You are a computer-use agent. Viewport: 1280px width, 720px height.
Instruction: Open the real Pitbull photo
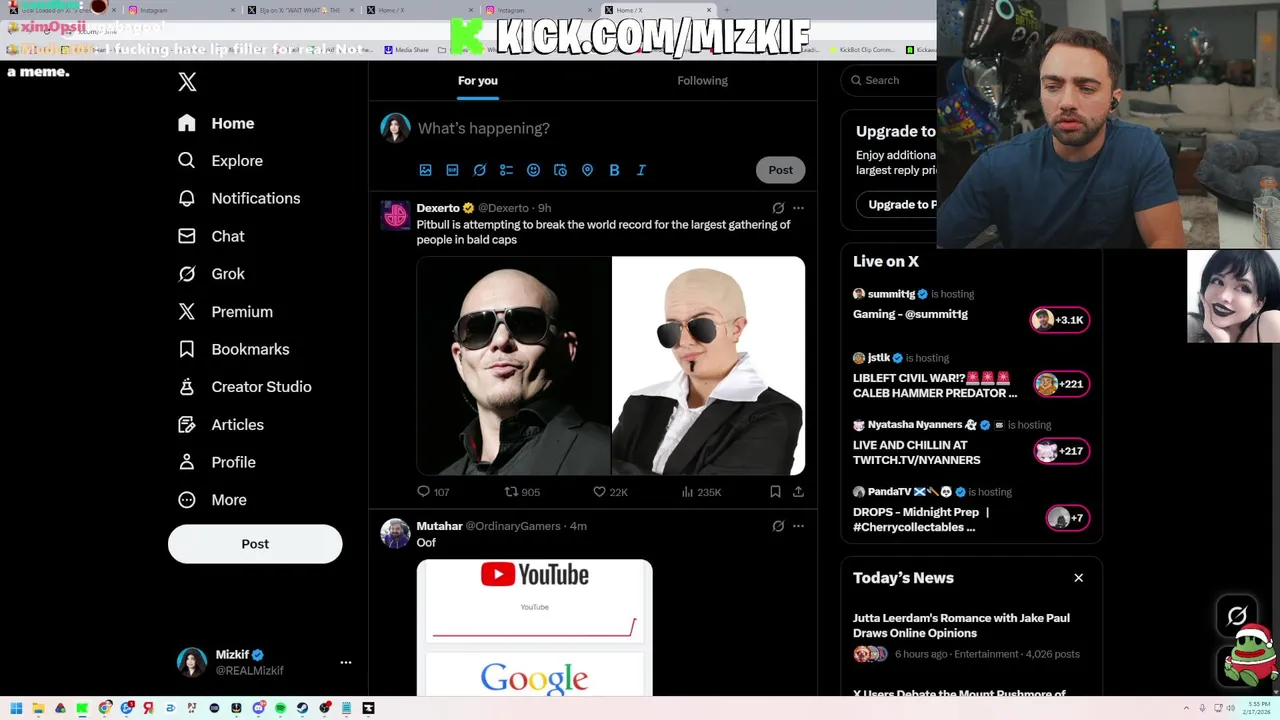pos(513,365)
